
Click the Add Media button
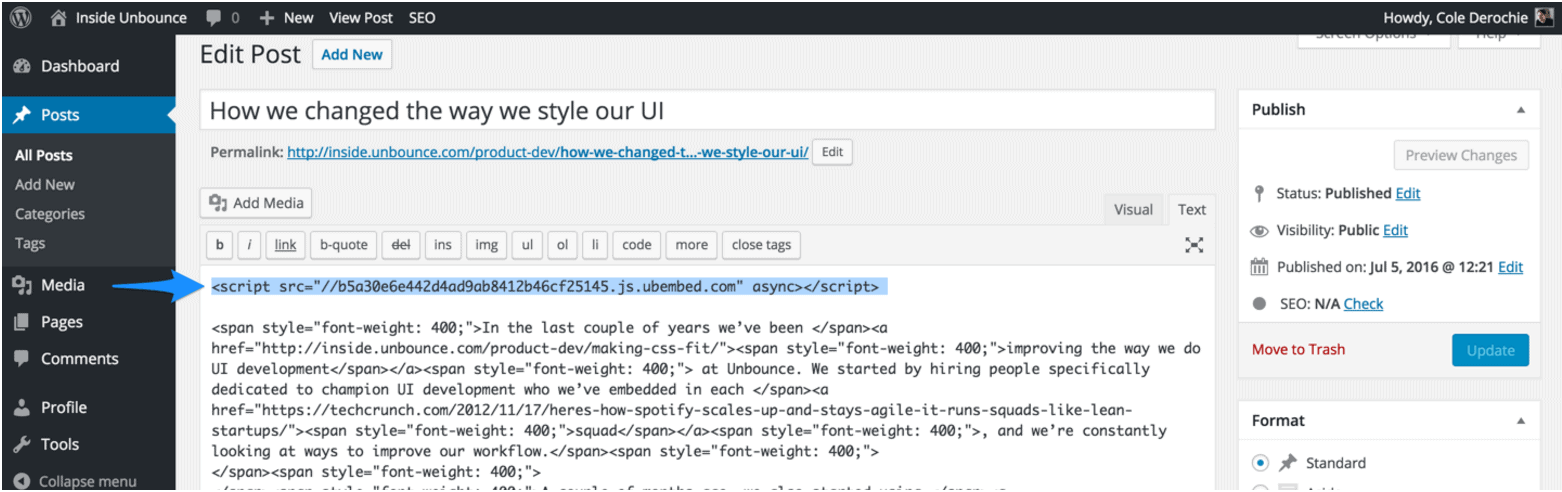click(x=256, y=203)
